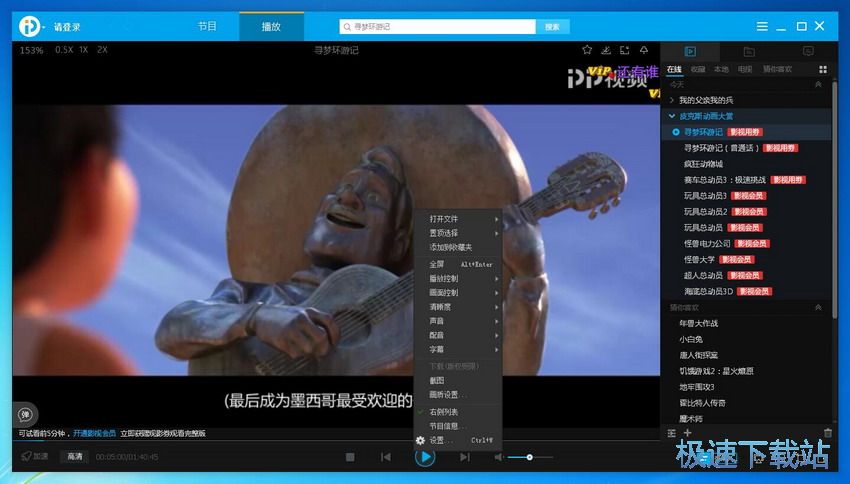Seek on the video progress bar
The height and width of the screenshot is (484, 850).
tap(336, 440)
